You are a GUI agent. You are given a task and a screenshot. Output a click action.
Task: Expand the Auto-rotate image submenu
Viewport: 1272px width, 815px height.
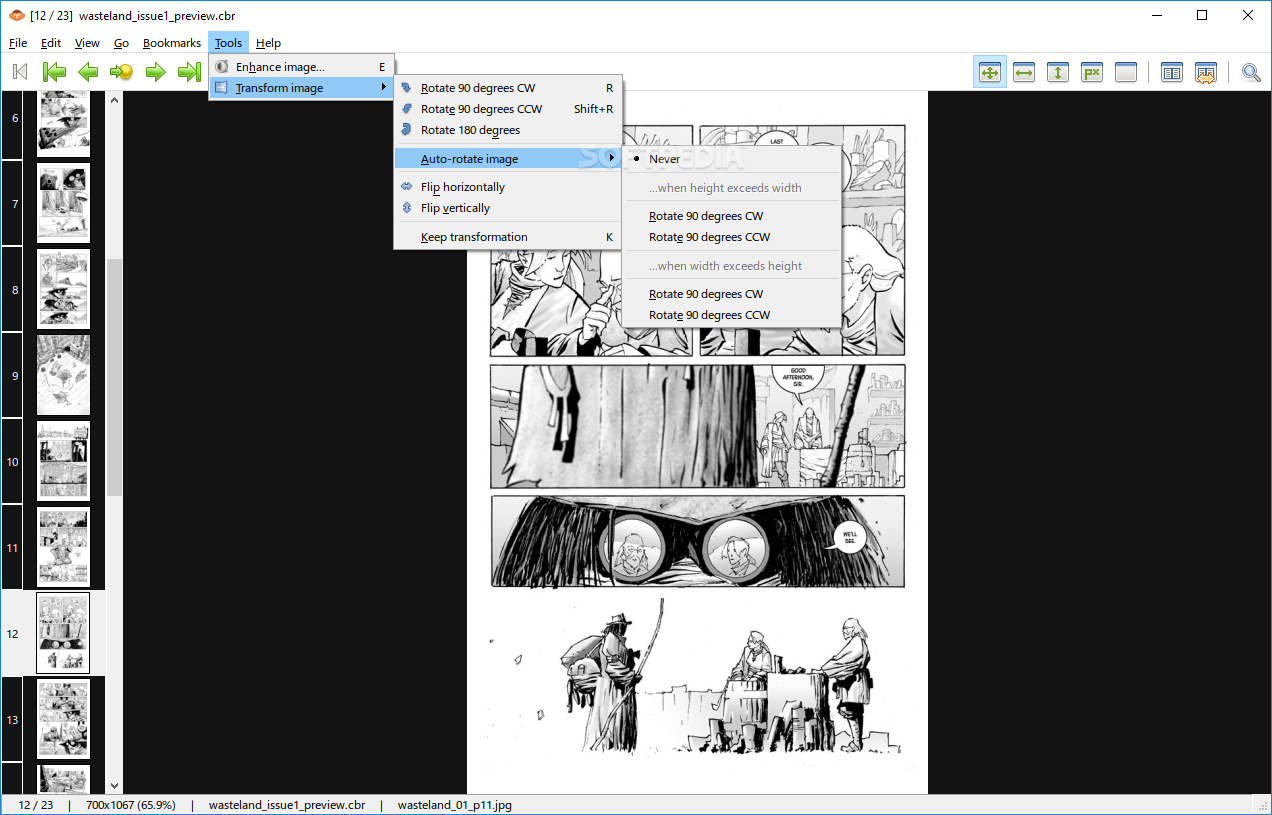point(508,159)
